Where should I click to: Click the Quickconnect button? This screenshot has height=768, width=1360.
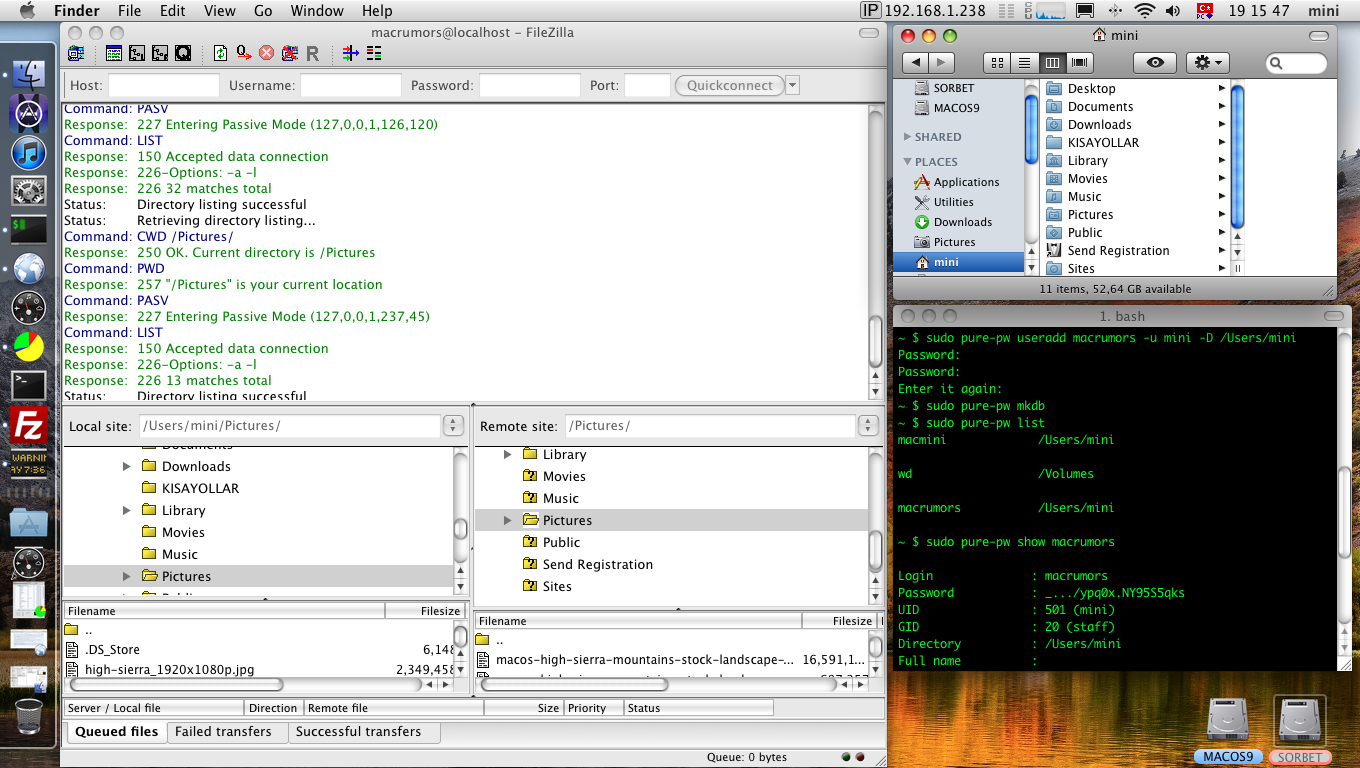(730, 85)
